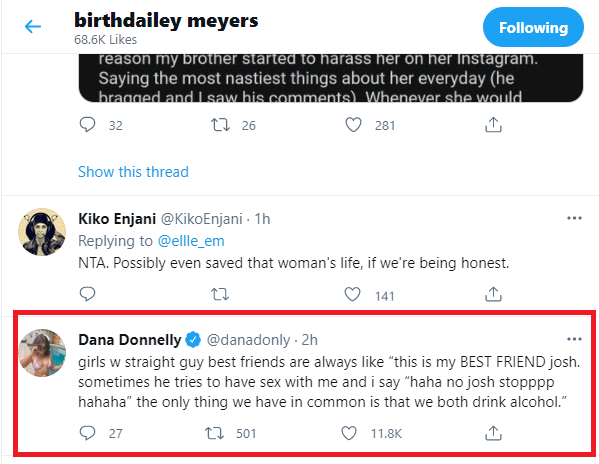The height and width of the screenshot is (464, 599).
Task: Like Dana Donnelly's tweet with 11.8K likes
Action: (349, 433)
